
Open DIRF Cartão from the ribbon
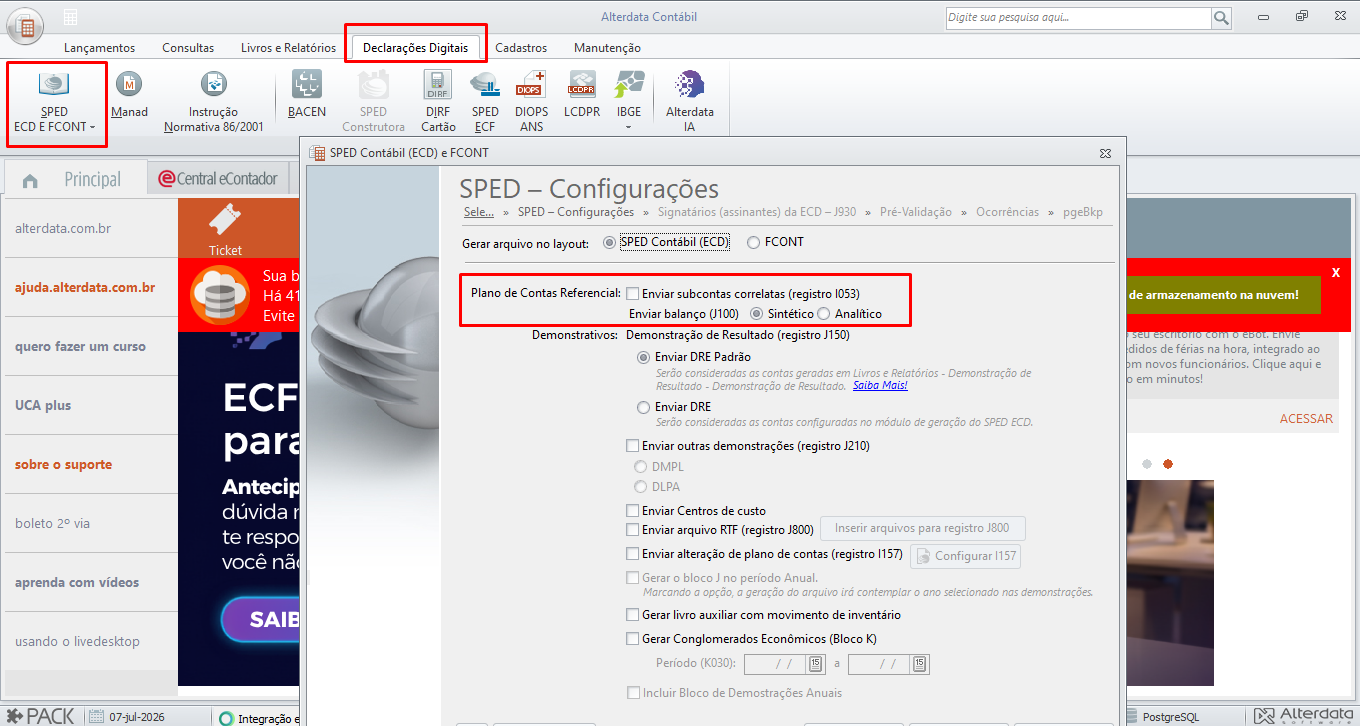tap(438, 102)
